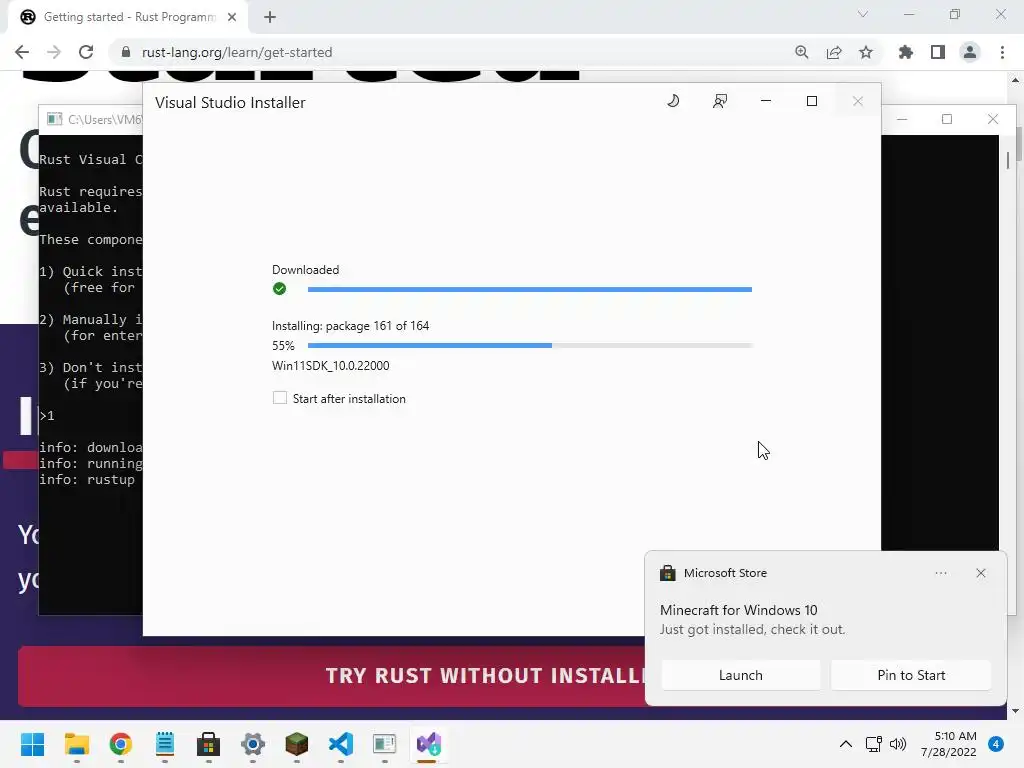Toggle dark theme moon icon in Visual Studio Installer

click(673, 101)
